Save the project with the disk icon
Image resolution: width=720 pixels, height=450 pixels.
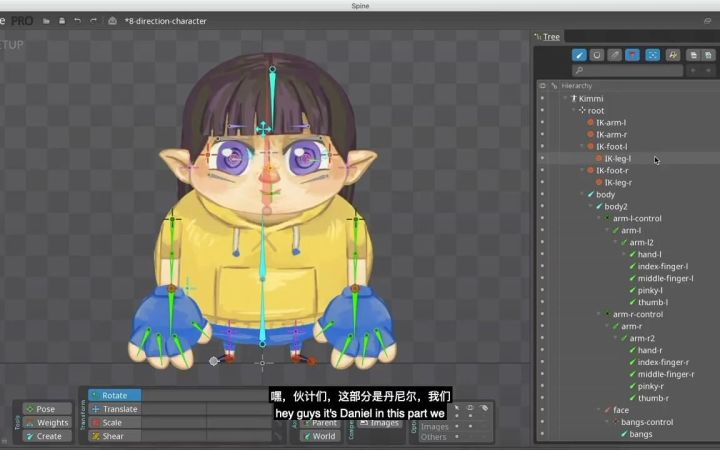62,21
